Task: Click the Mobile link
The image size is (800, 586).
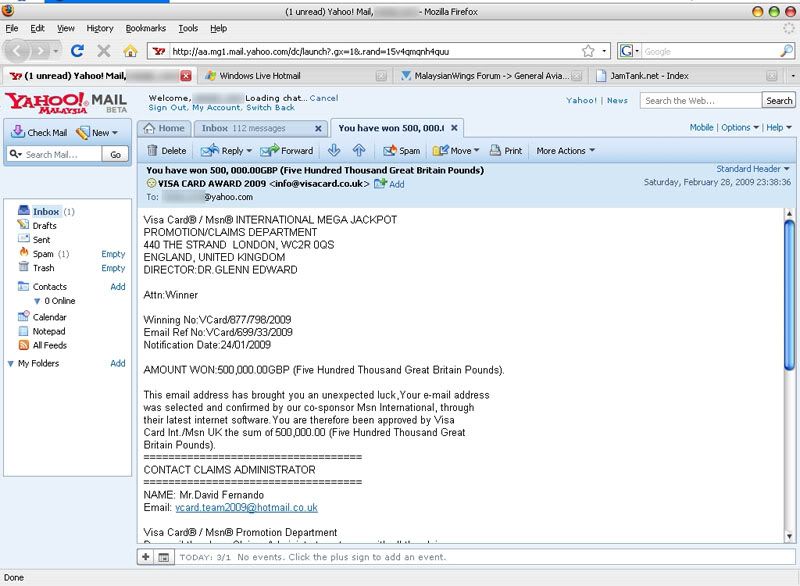Action: 702,128
